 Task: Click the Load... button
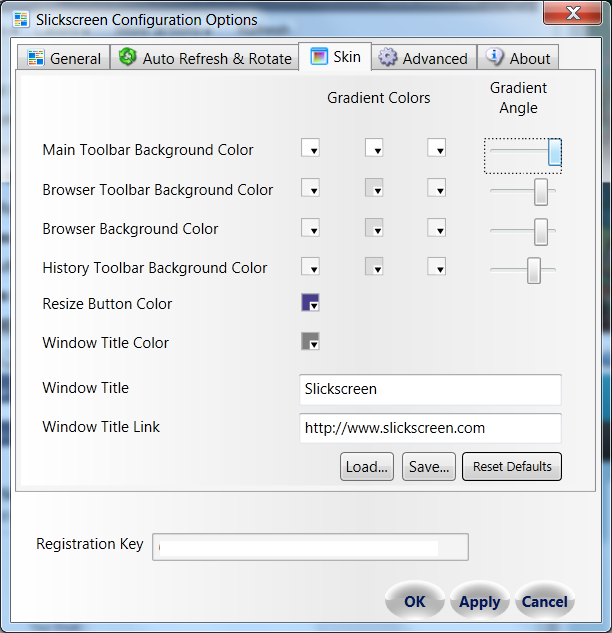[x=367, y=467]
